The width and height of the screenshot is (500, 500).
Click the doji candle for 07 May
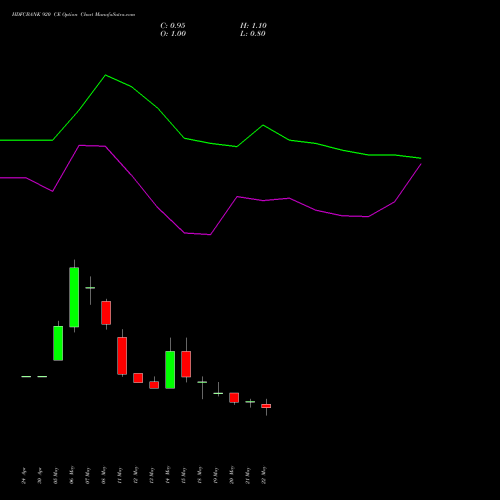point(90,288)
